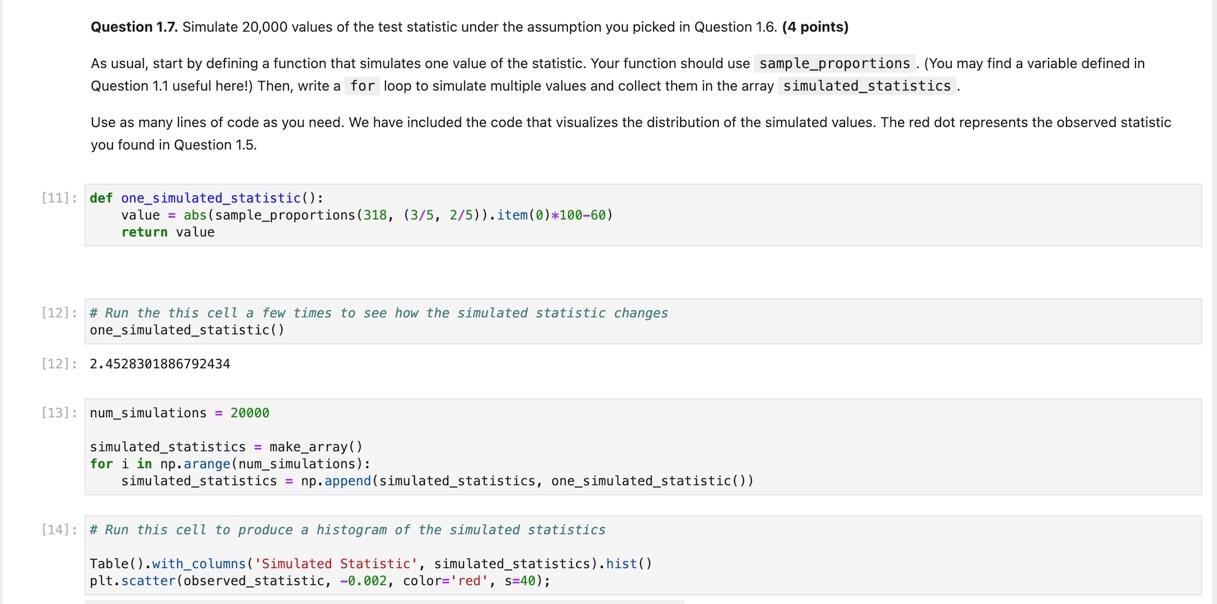Click the simulated_statistics inline code in instructions

867,86
